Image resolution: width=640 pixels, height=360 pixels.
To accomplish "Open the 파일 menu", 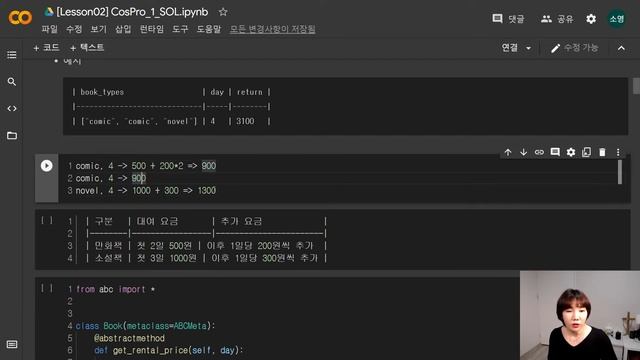I will (x=49, y=29).
